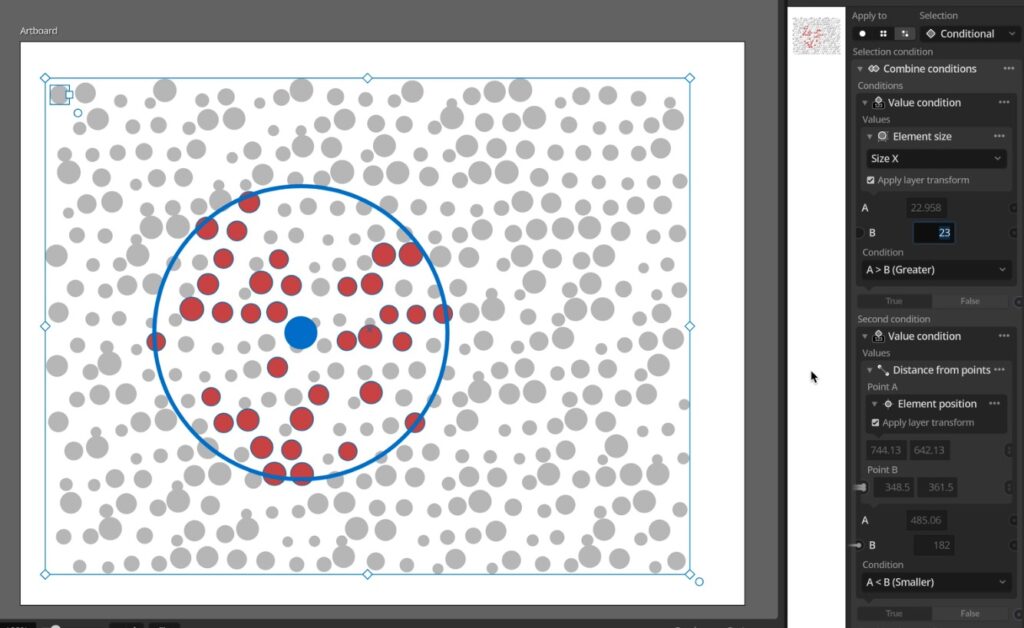Open Combine conditions options menu (three dots)
This screenshot has width=1024, height=628.
[x=1004, y=69]
